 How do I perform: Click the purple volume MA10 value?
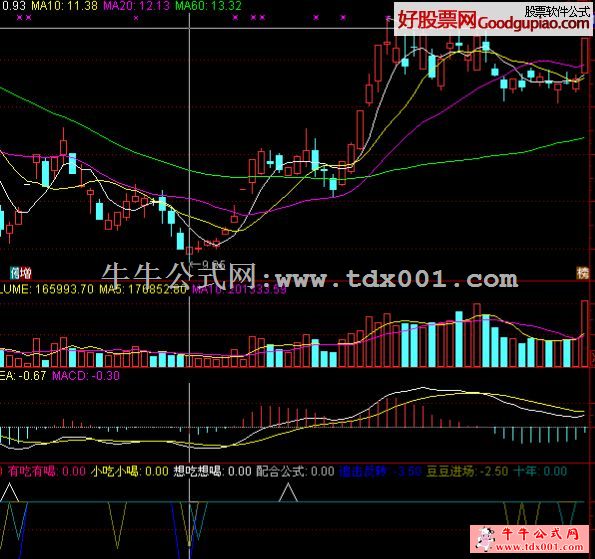[x=239, y=290]
